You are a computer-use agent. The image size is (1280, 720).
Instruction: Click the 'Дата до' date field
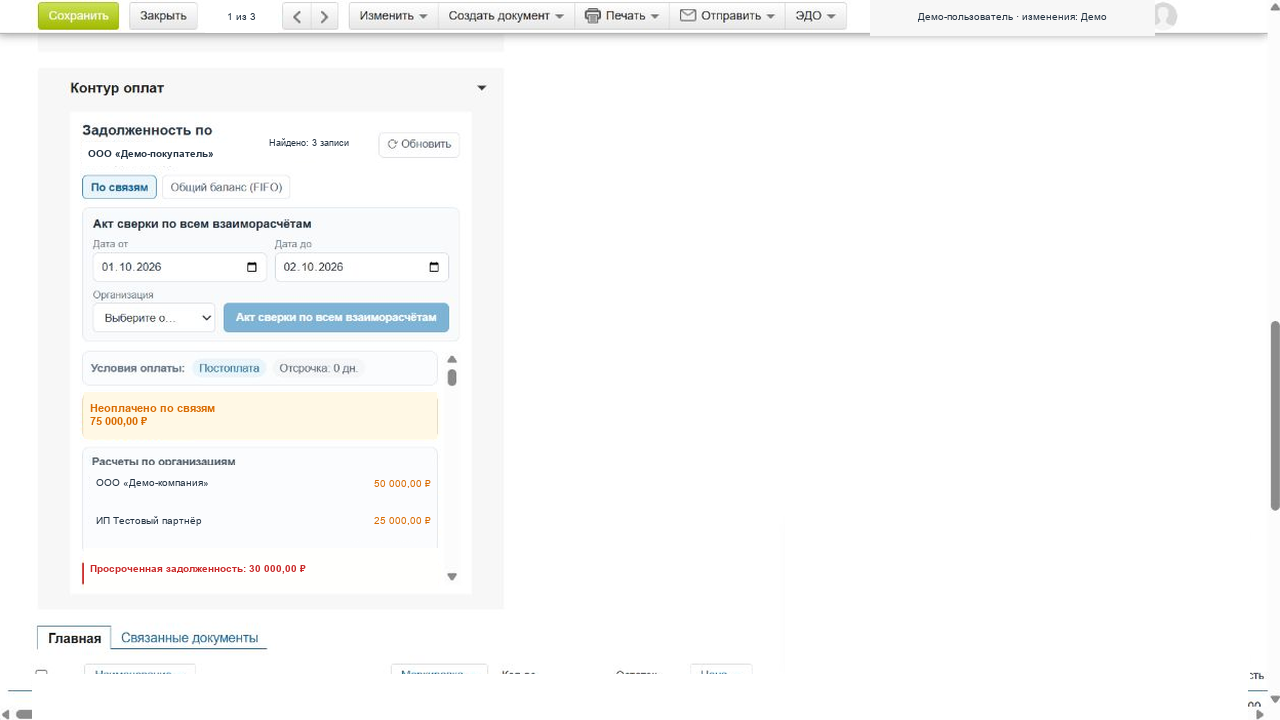tap(362, 267)
